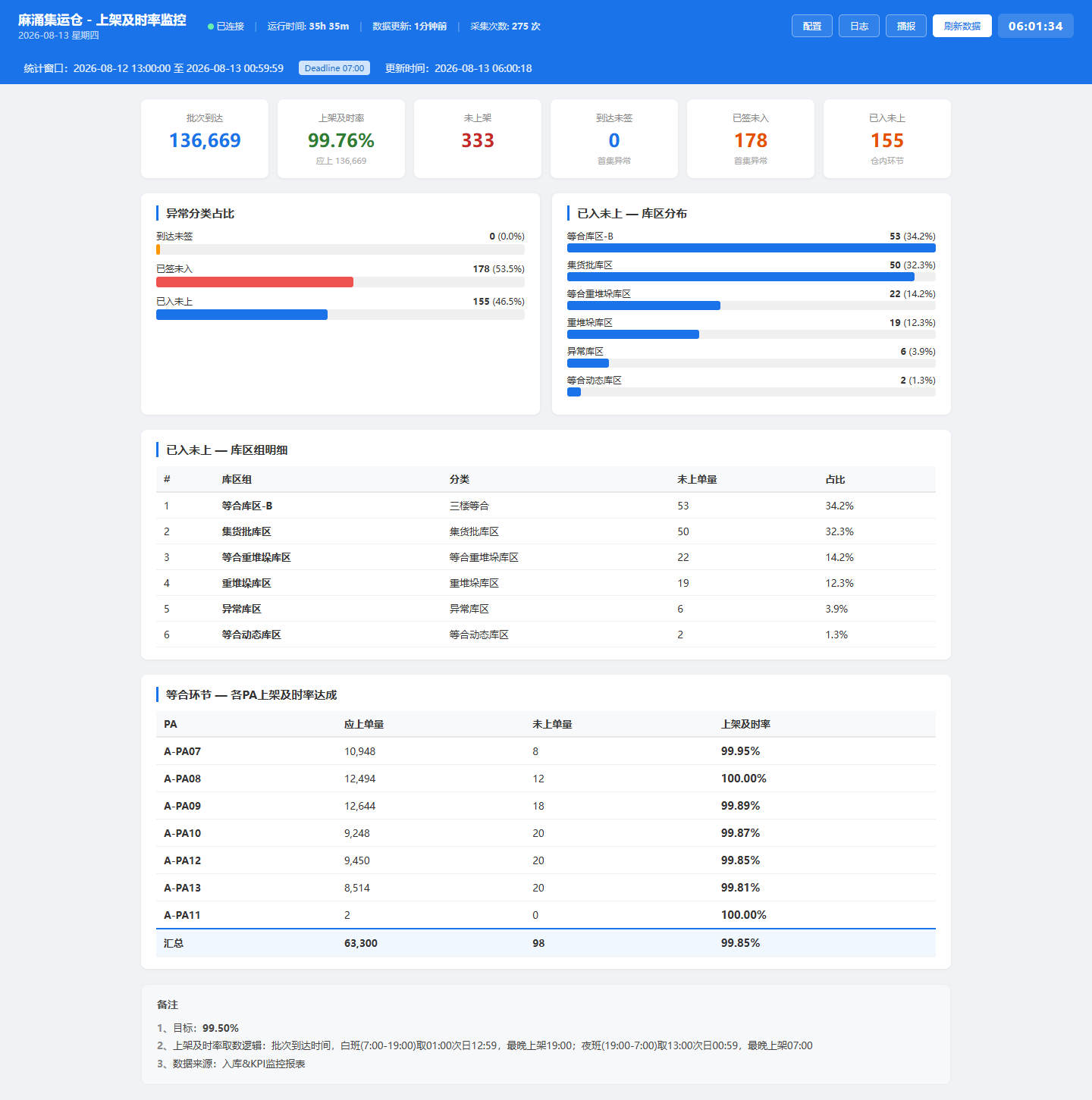The image size is (1092, 1100).
Task: Select the 批次到达 136,669 card
Action: coord(205,139)
